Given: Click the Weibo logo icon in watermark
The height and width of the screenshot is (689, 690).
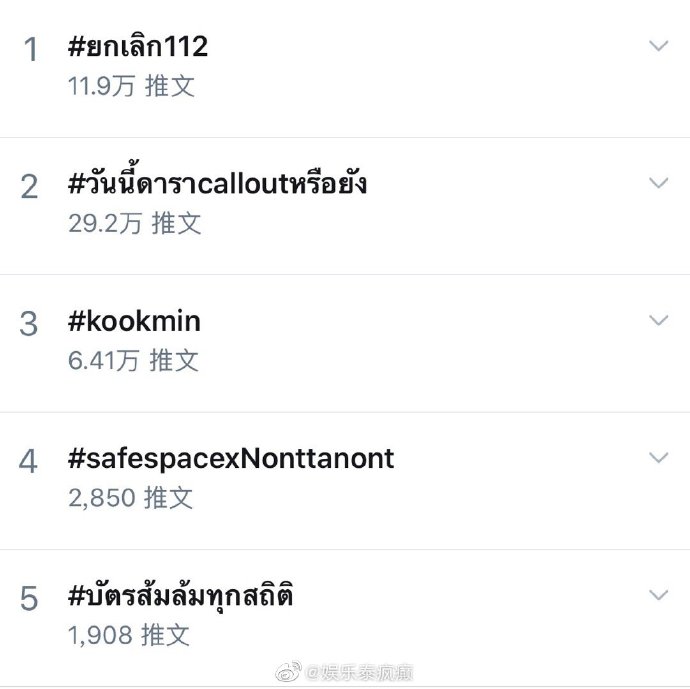Looking at the screenshot, I should [x=291, y=672].
